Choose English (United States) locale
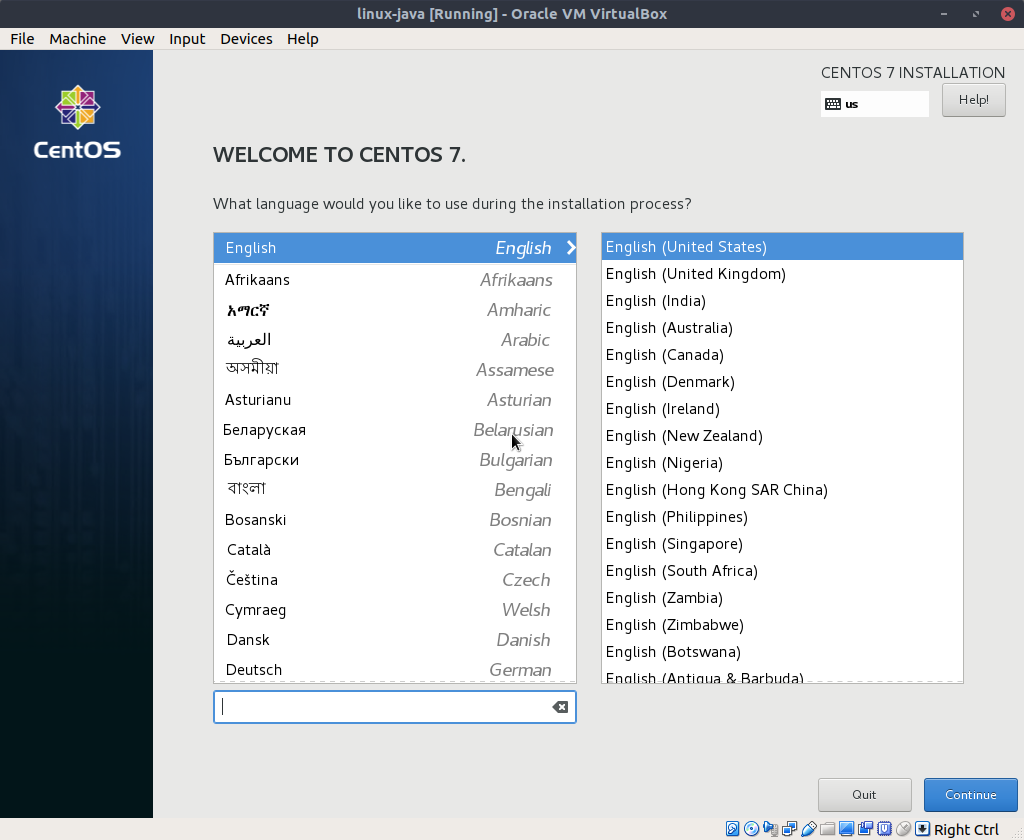This screenshot has width=1024, height=840. tap(782, 247)
